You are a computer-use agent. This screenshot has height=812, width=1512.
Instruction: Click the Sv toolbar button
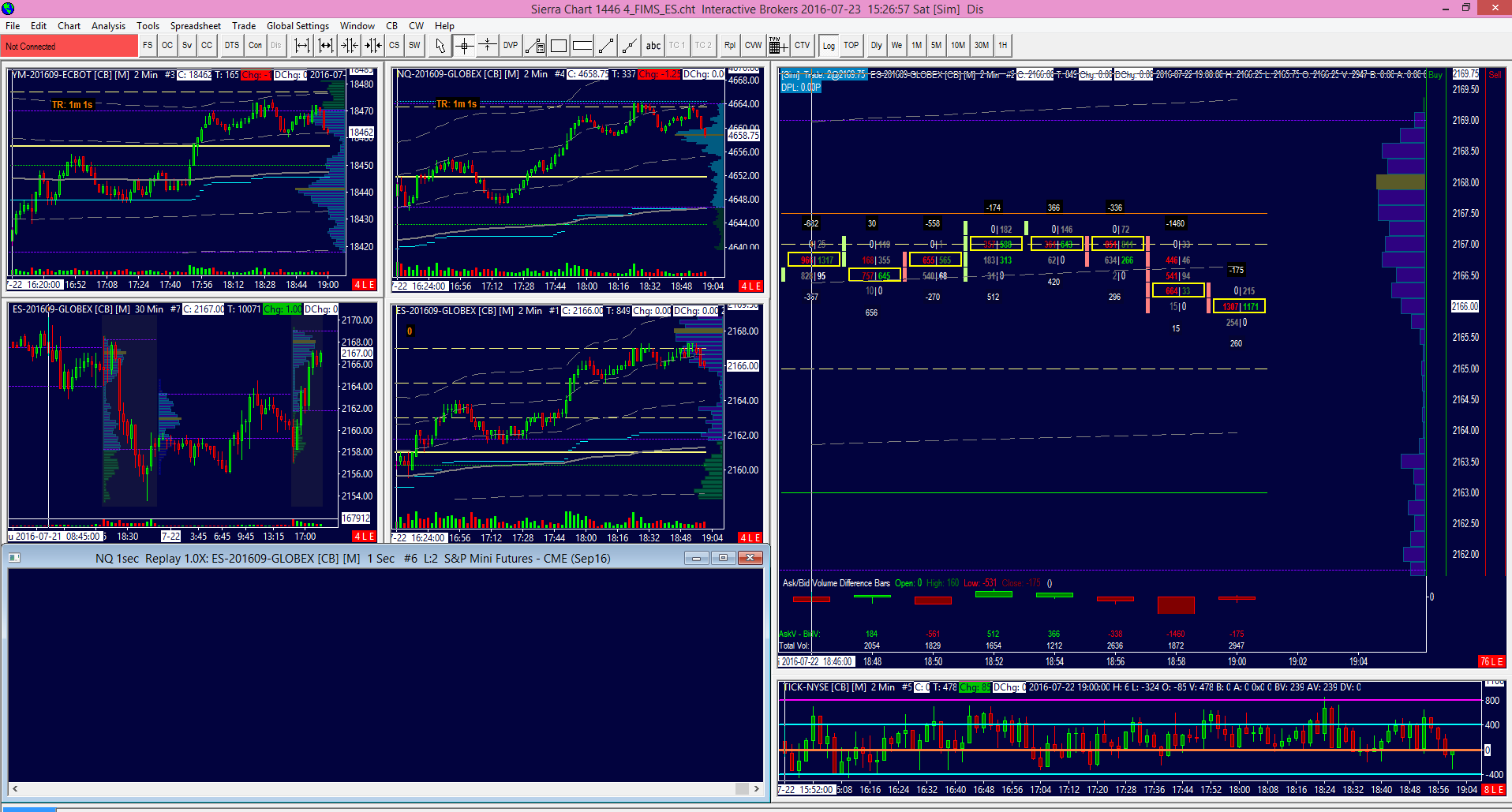coord(187,46)
